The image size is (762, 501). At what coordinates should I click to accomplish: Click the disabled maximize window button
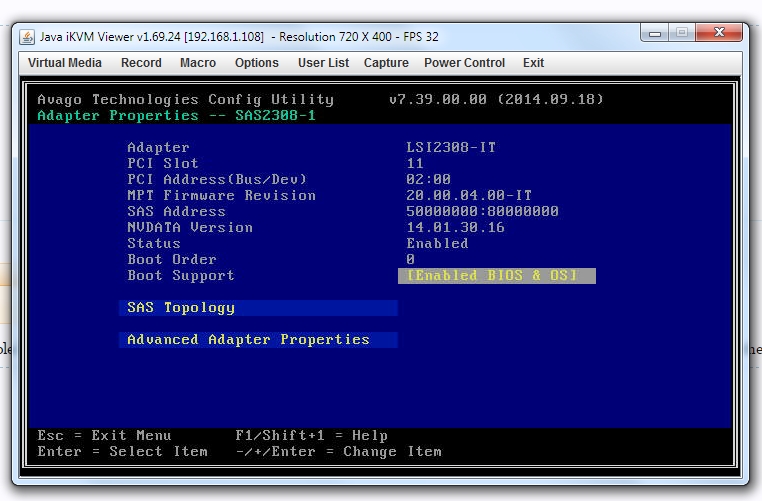pos(682,33)
